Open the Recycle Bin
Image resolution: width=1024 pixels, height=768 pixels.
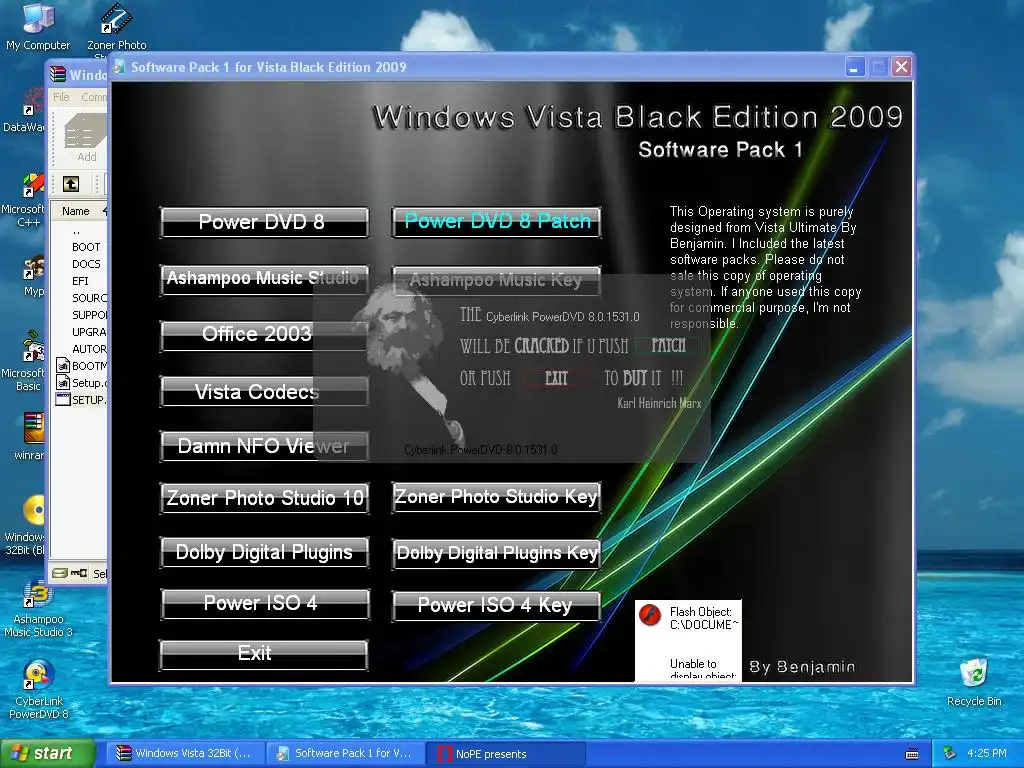tap(974, 683)
